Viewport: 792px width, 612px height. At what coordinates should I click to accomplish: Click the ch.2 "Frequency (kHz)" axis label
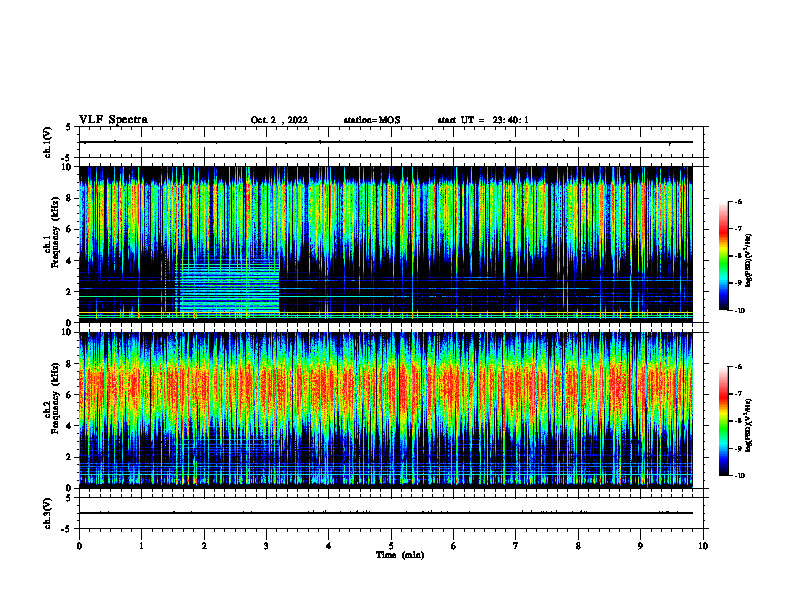point(55,398)
